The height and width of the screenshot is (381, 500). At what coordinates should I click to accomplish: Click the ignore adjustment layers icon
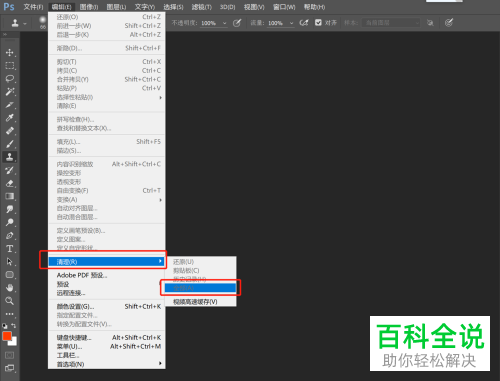430,23
